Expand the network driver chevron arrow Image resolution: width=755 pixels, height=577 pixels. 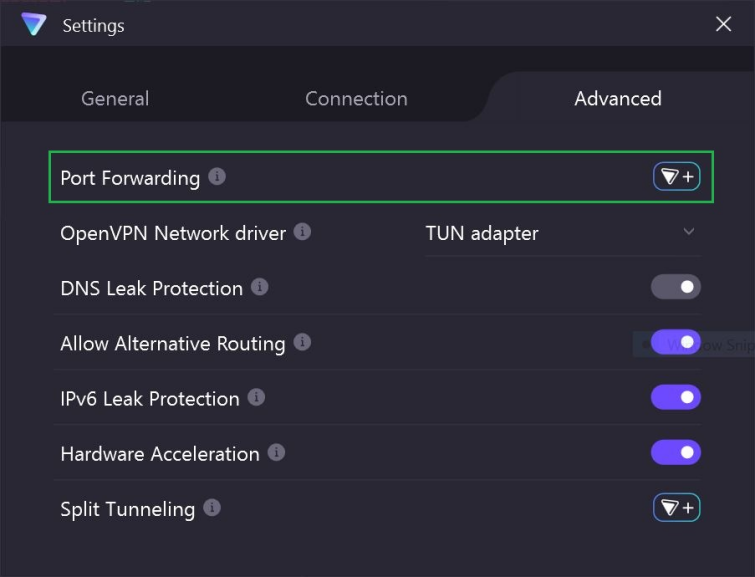pyautogui.click(x=689, y=232)
